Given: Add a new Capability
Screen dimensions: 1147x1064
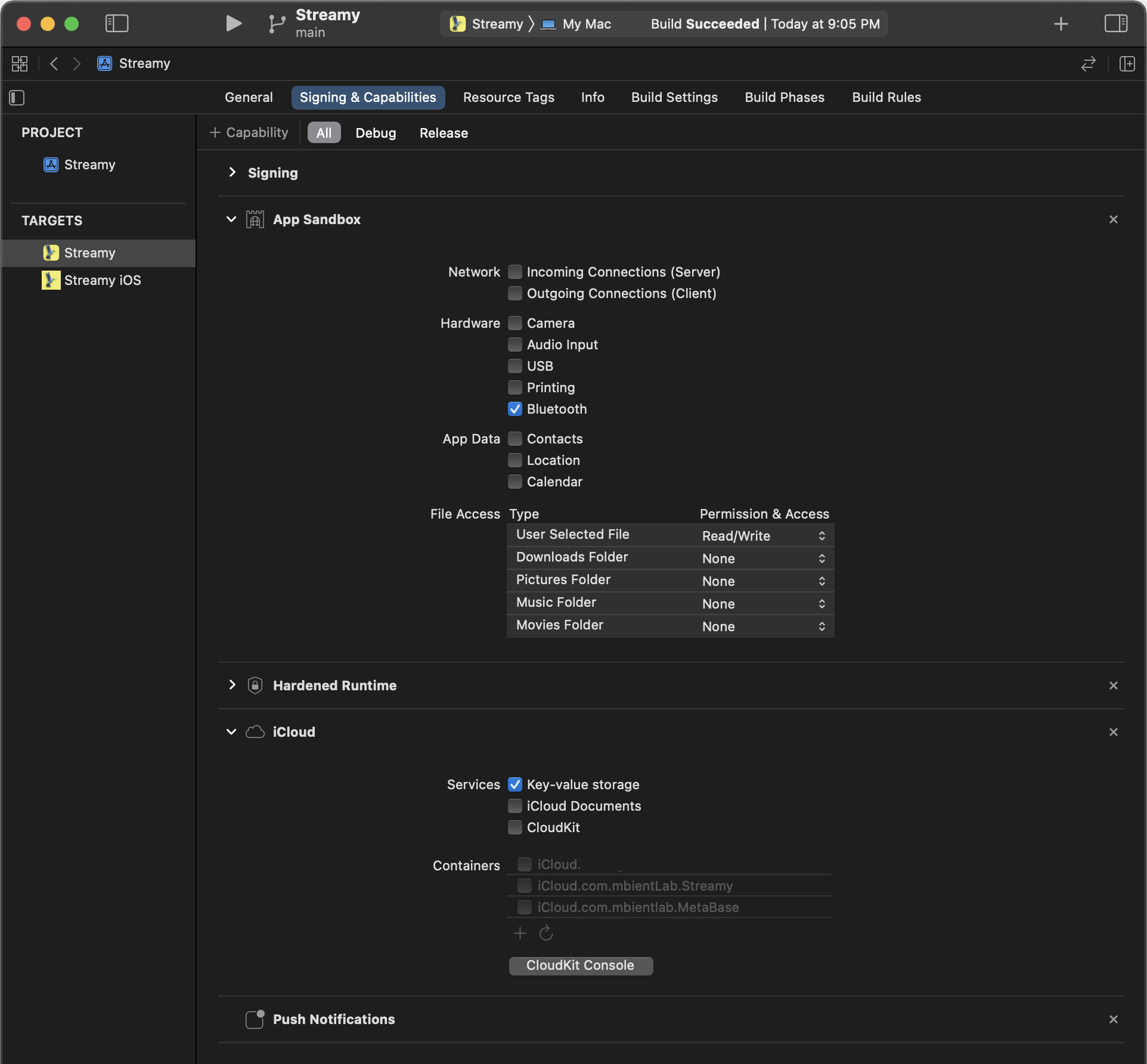Looking at the screenshot, I should [249, 132].
